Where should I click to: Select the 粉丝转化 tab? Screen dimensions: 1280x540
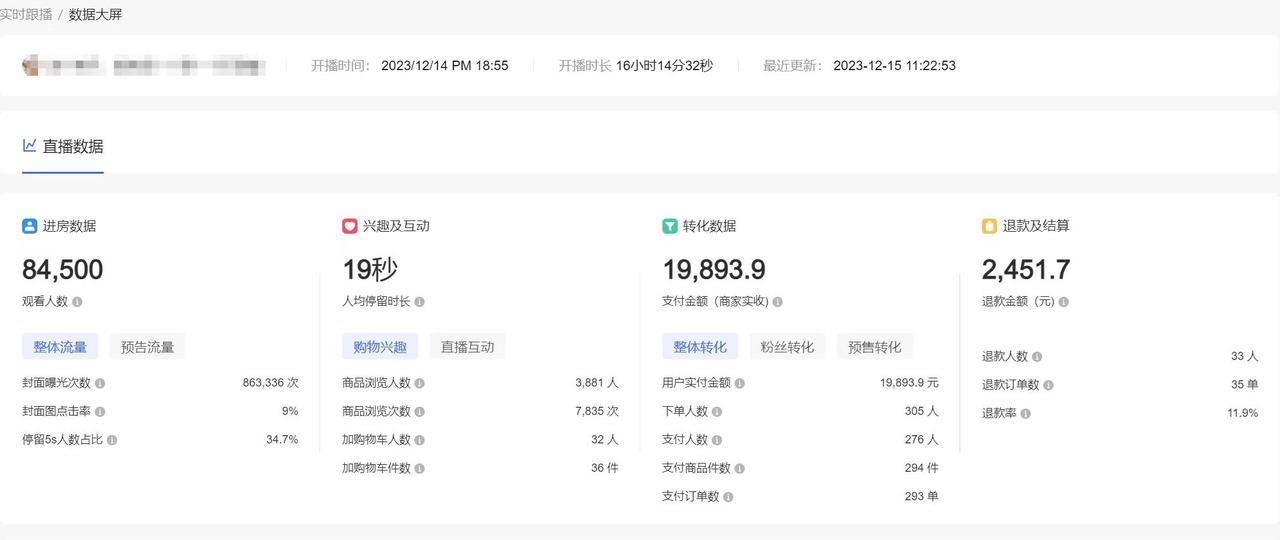(x=787, y=347)
